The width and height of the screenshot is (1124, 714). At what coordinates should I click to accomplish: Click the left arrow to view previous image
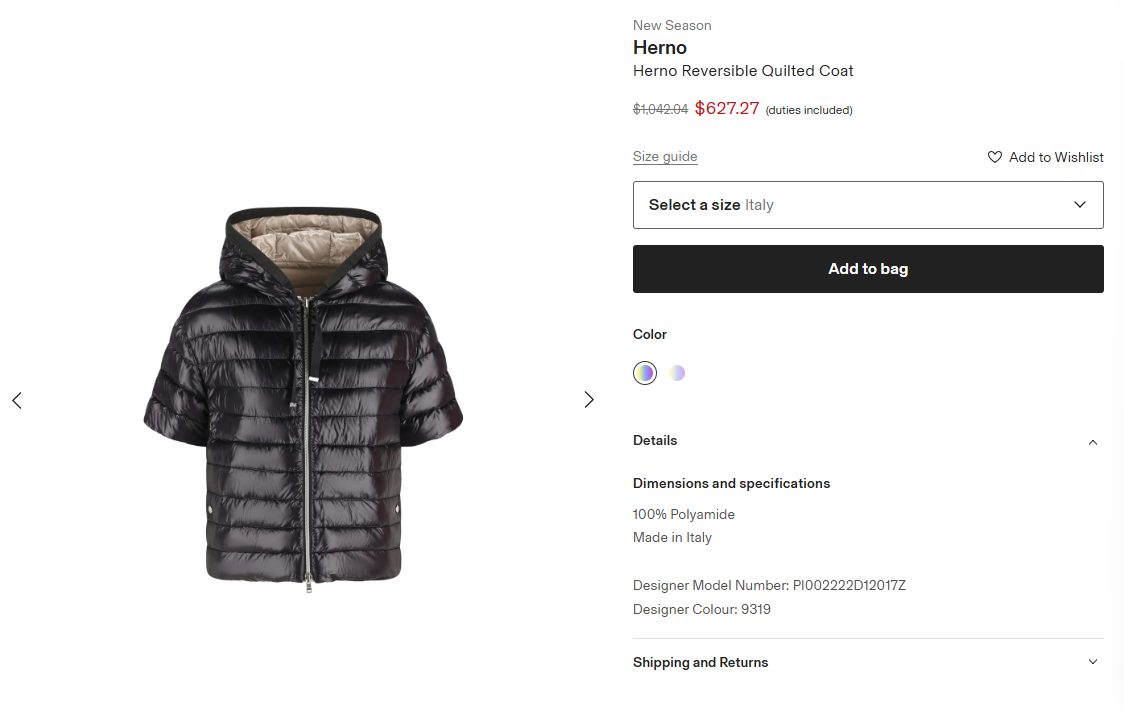pyautogui.click(x=16, y=399)
